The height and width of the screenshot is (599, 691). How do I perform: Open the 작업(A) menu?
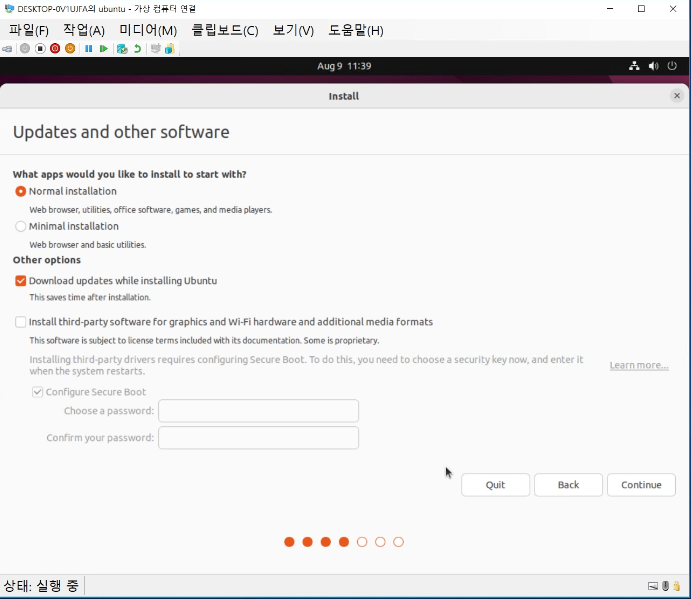pos(84,30)
